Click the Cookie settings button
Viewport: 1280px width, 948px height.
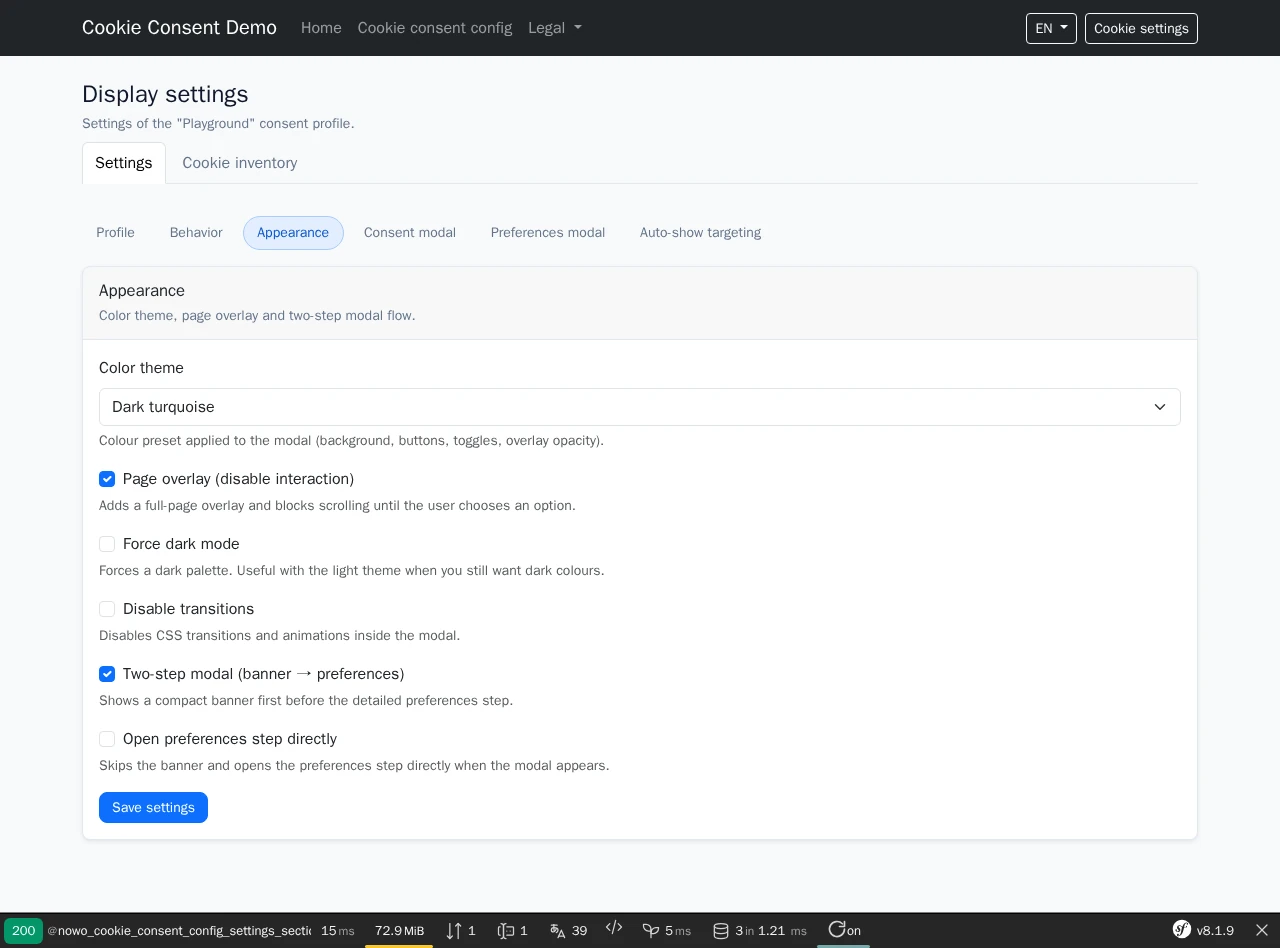(x=1141, y=28)
